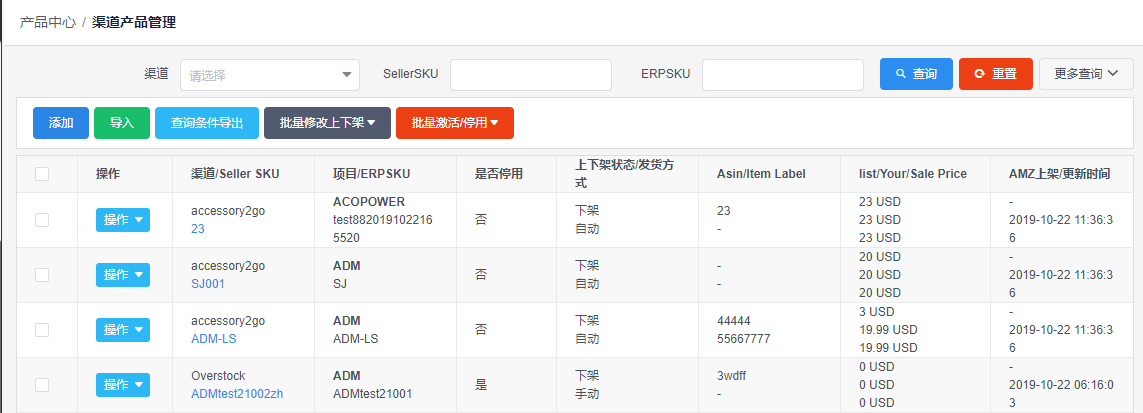The height and width of the screenshot is (413, 1143).
Task: Open 批量修改上下架 dropdown menu
Action: pyautogui.click(x=327, y=123)
